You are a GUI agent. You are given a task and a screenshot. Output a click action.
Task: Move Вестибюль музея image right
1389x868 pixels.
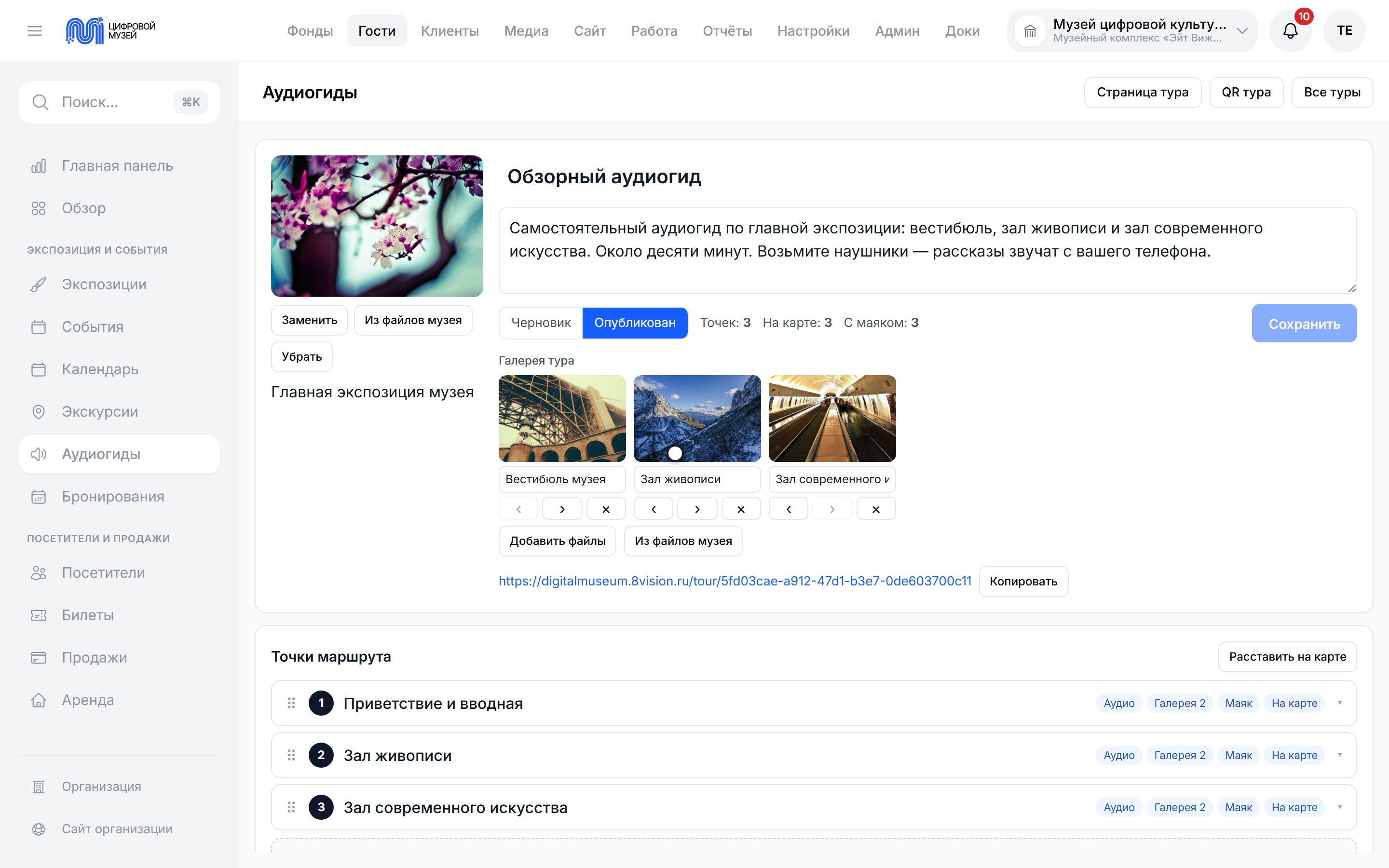click(x=562, y=509)
